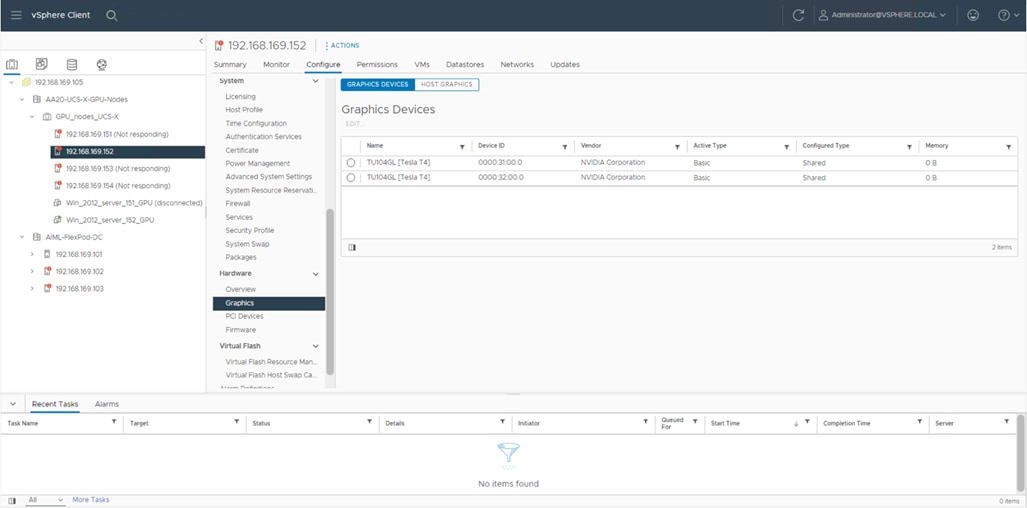Open the VMs tab
1027x508 pixels.
pos(422,65)
